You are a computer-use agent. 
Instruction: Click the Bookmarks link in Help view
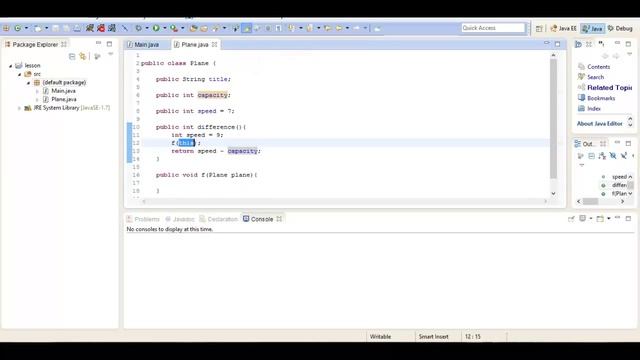click(x=601, y=98)
